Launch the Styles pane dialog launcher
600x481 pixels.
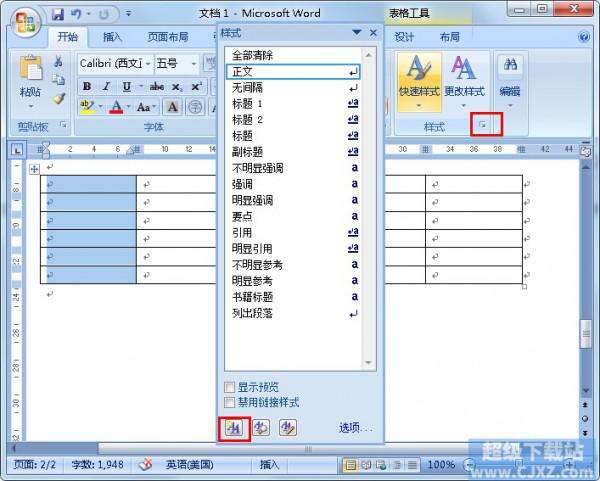coord(483,124)
